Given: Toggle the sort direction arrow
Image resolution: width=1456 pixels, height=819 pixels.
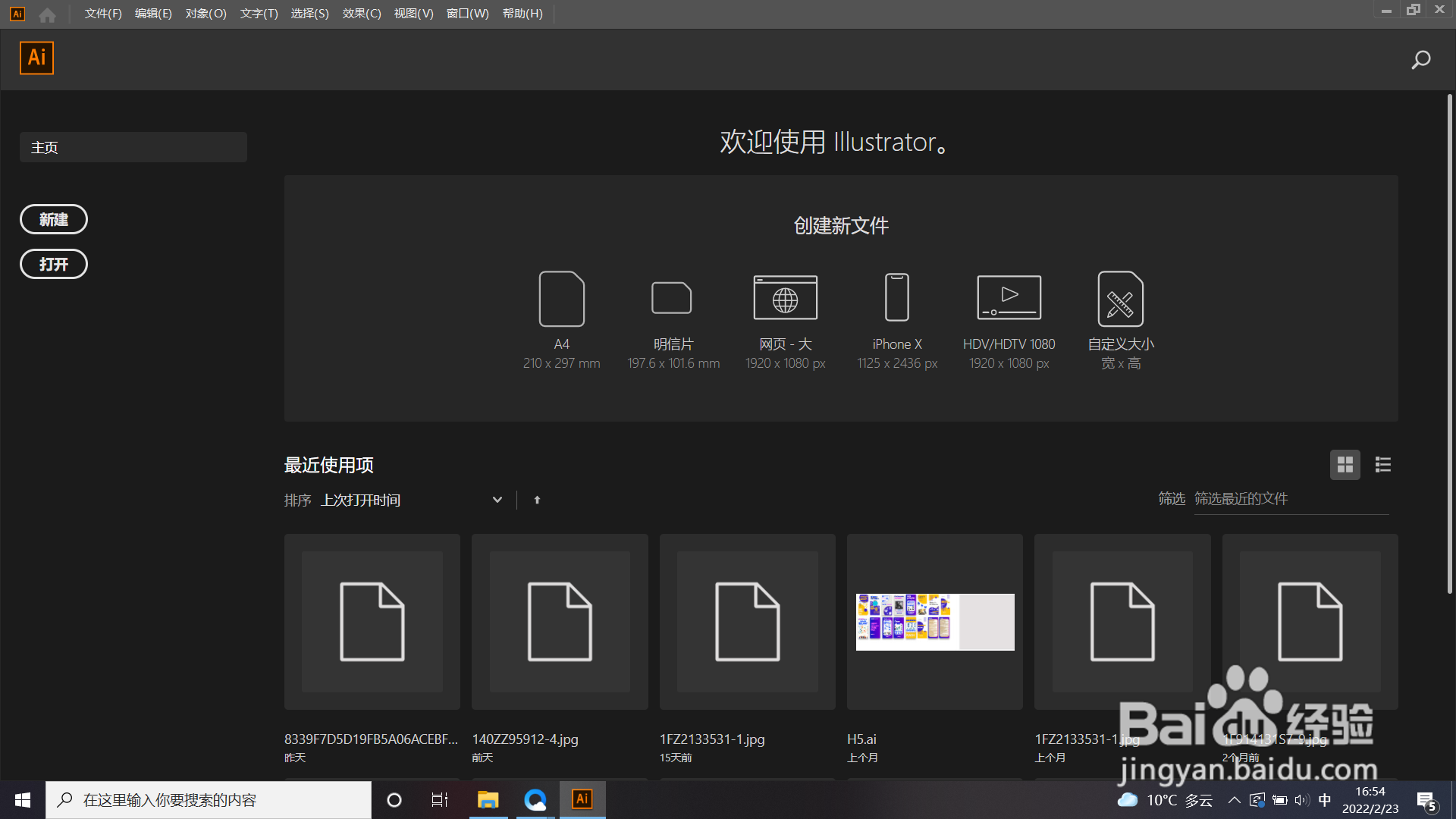Looking at the screenshot, I should pyautogui.click(x=537, y=500).
